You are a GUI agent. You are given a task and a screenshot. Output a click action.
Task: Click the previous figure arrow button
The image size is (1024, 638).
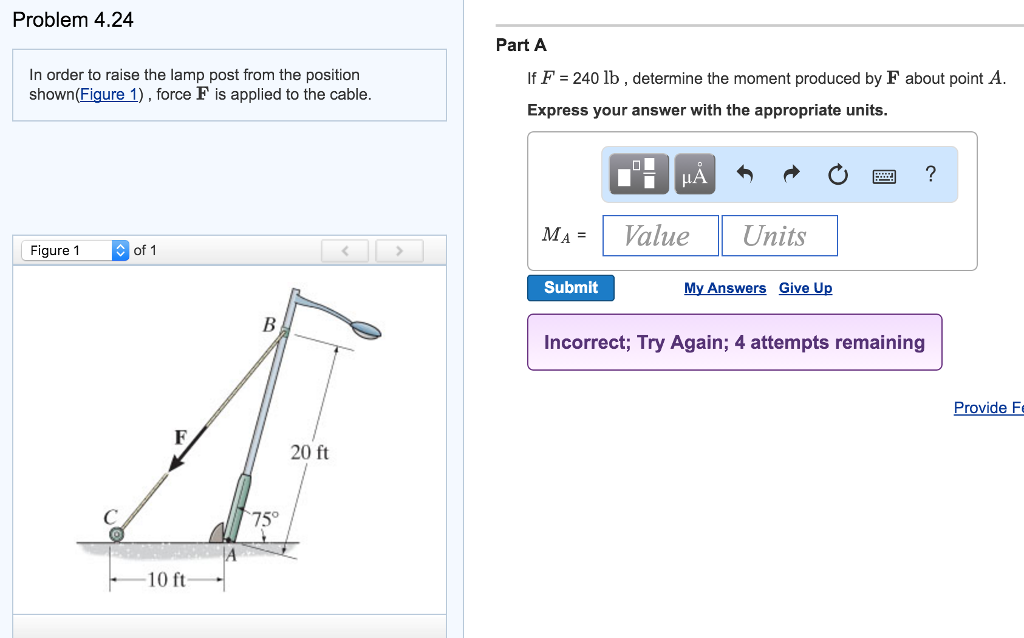point(344,250)
